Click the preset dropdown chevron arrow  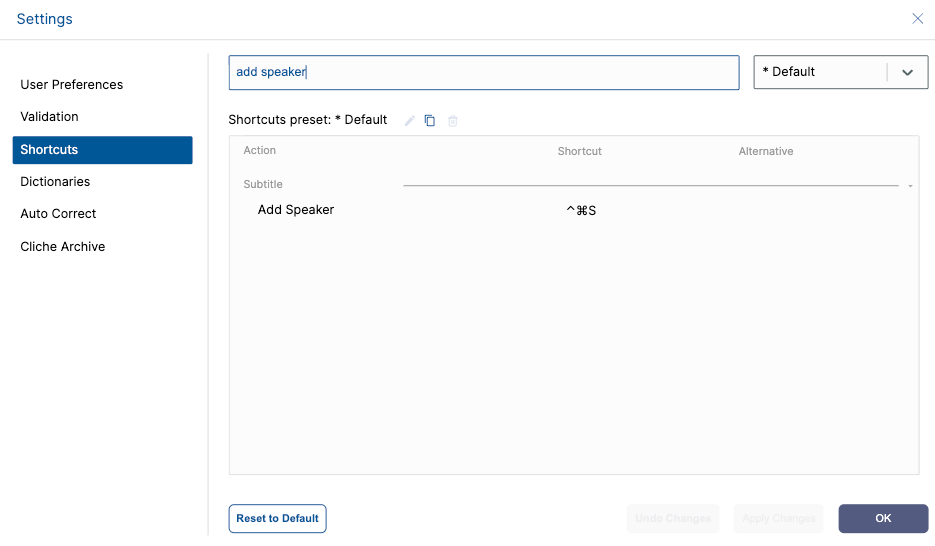pos(908,73)
